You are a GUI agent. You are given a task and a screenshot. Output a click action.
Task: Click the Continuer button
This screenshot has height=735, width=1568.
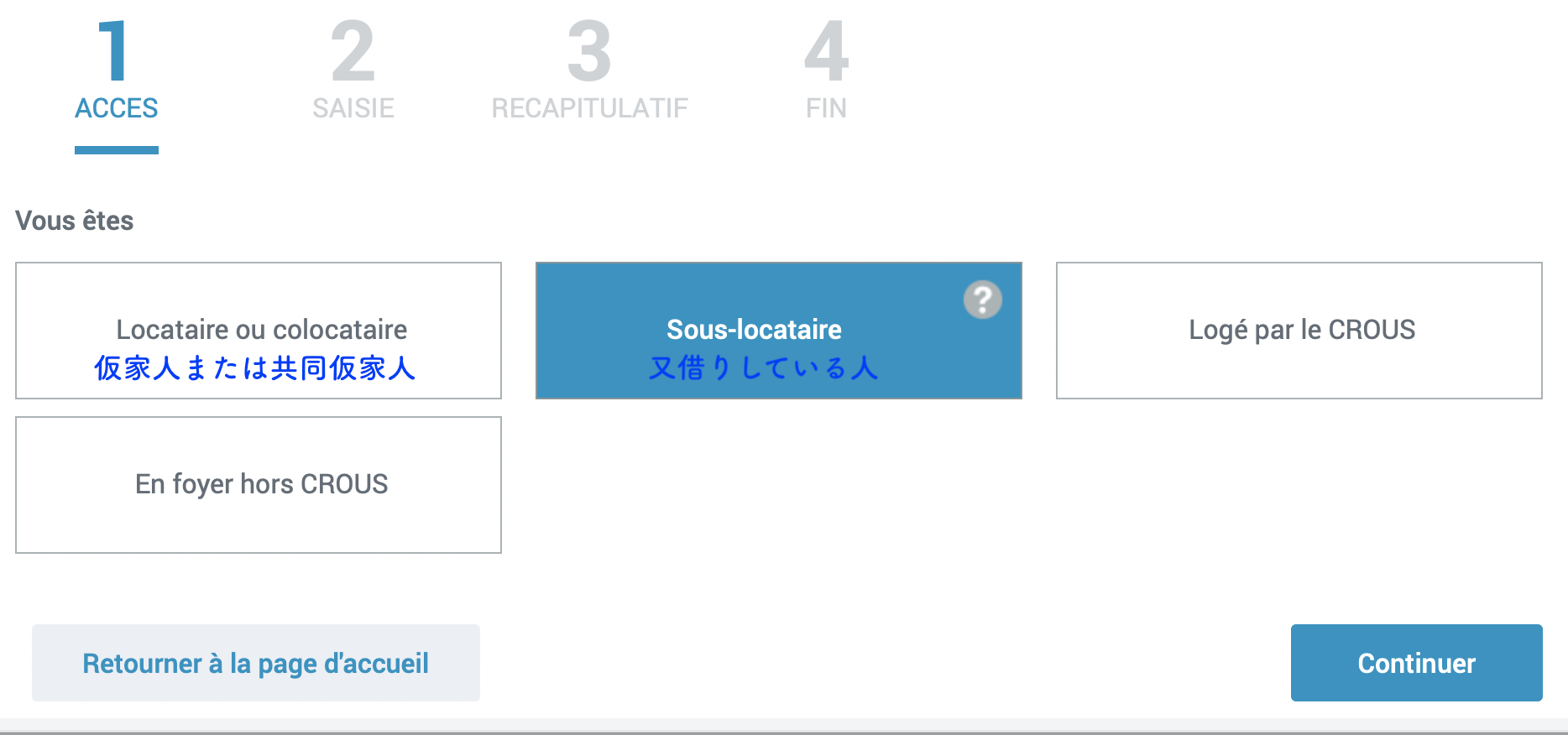pyautogui.click(x=1417, y=663)
